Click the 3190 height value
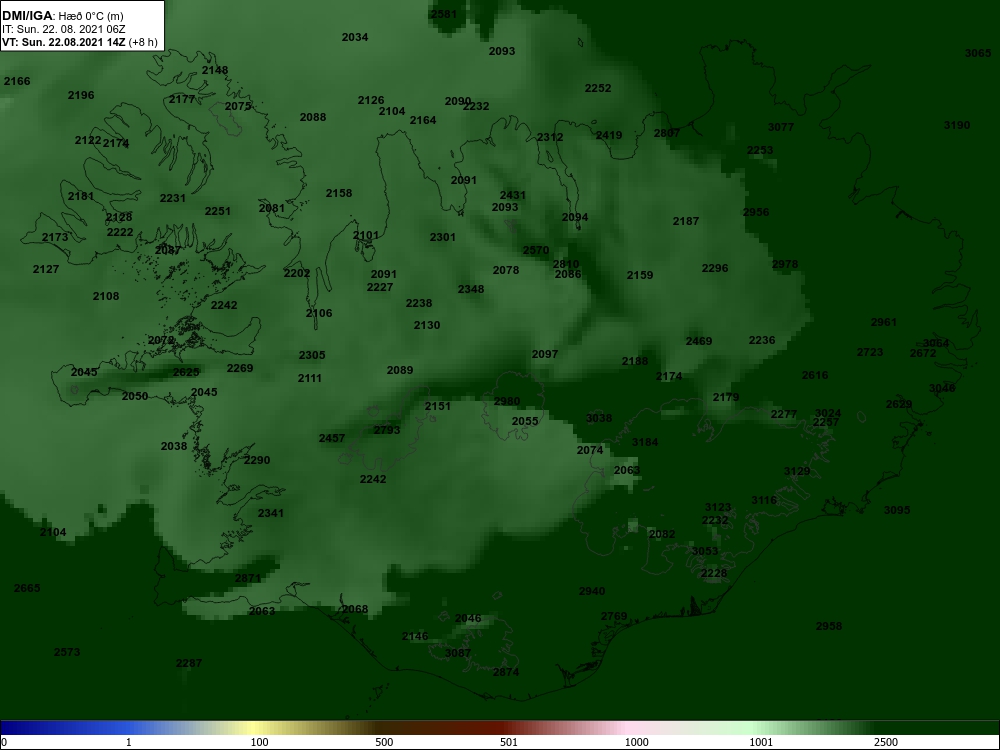Image resolution: width=1000 pixels, height=750 pixels. click(x=957, y=125)
